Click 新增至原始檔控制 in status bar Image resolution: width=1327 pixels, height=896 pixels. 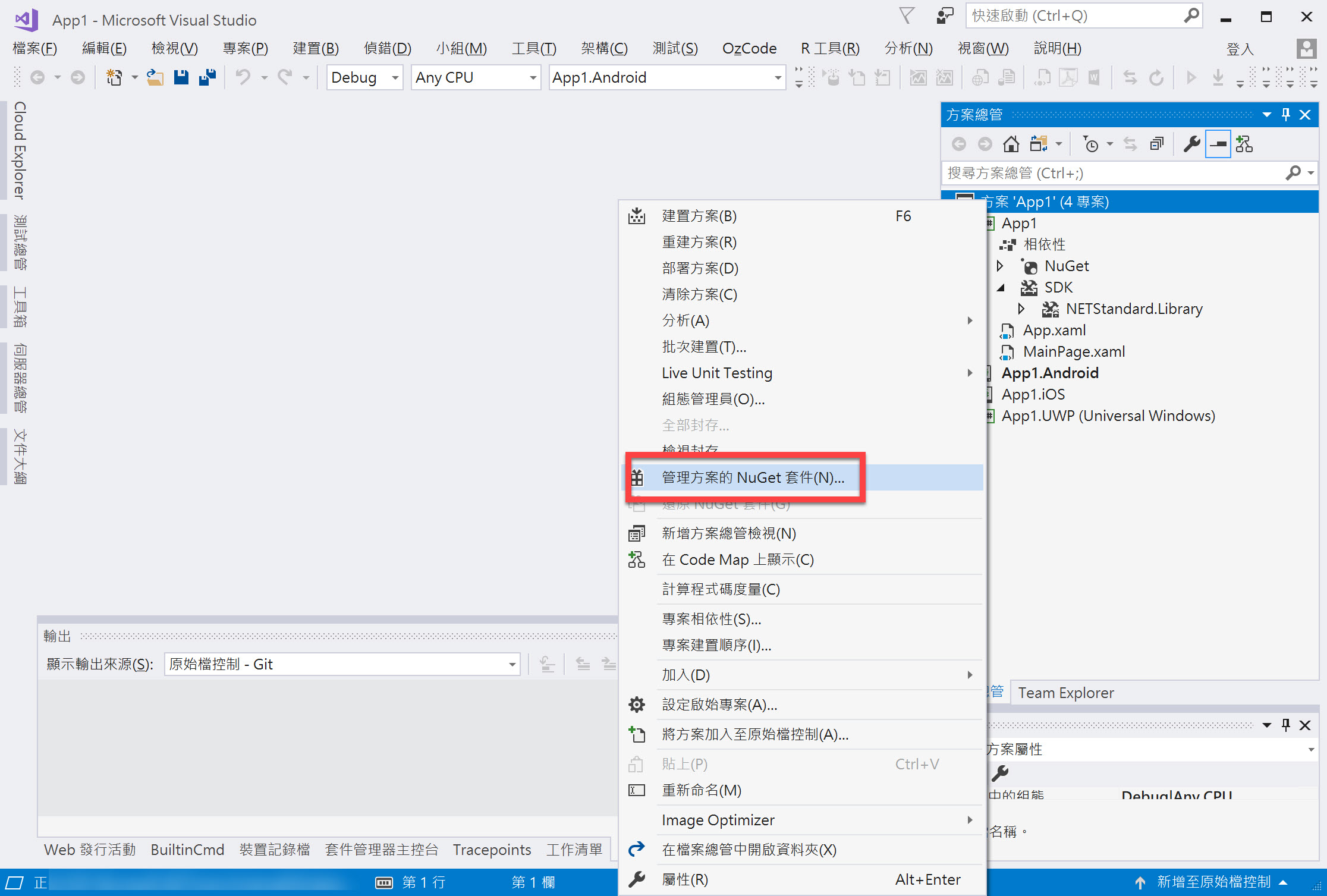click(x=1213, y=882)
